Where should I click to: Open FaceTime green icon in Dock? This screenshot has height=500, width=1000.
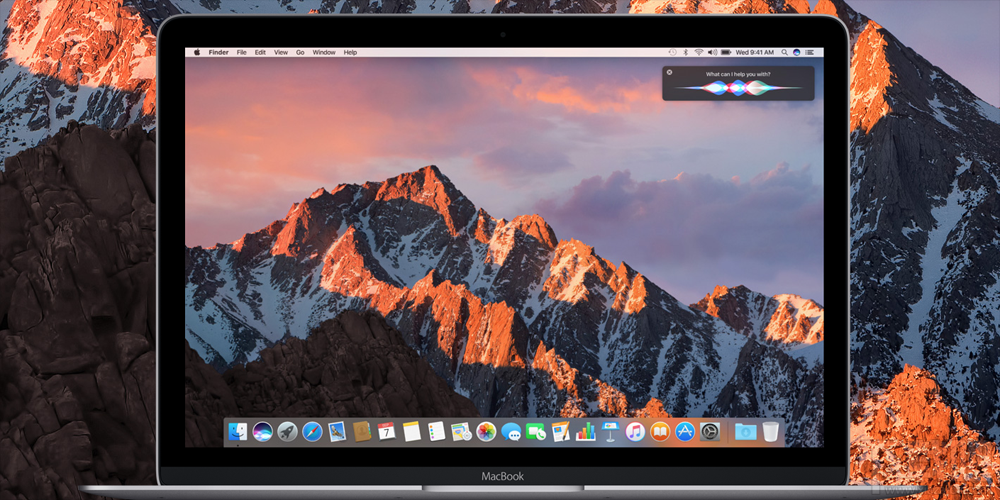[536, 432]
